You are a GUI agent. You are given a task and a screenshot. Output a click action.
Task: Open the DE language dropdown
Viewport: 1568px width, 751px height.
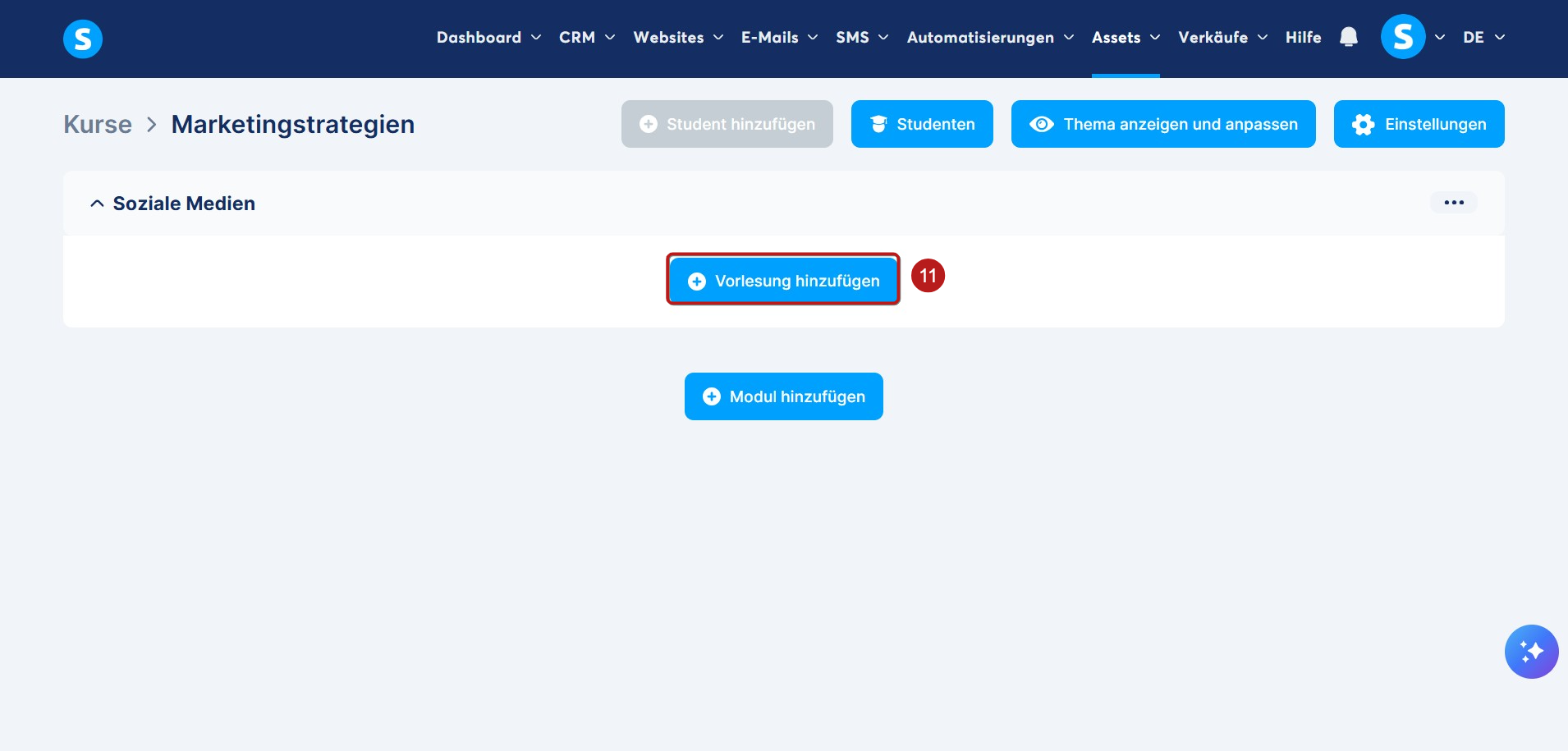coord(1483,38)
